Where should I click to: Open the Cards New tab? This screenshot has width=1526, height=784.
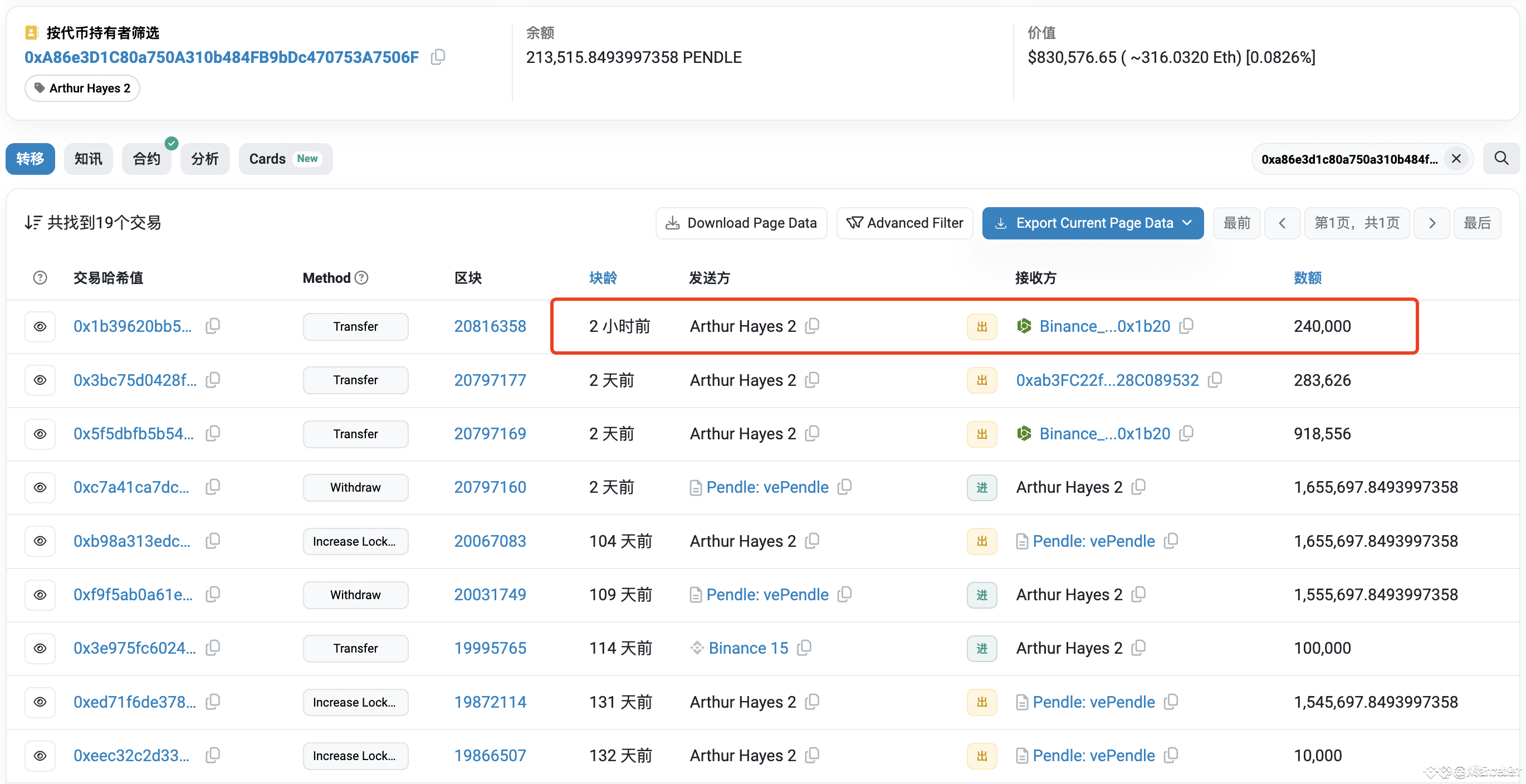(285, 158)
